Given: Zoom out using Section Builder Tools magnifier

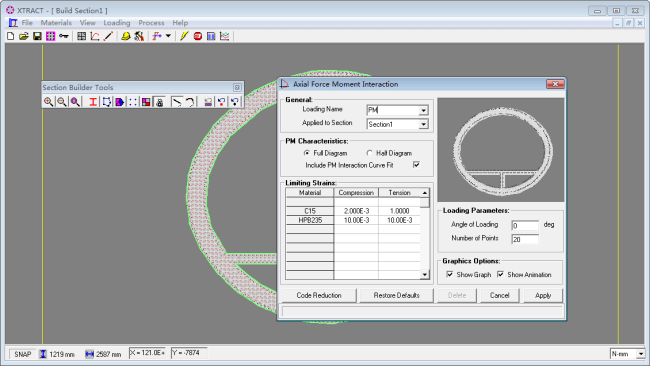Looking at the screenshot, I should tap(62, 102).
